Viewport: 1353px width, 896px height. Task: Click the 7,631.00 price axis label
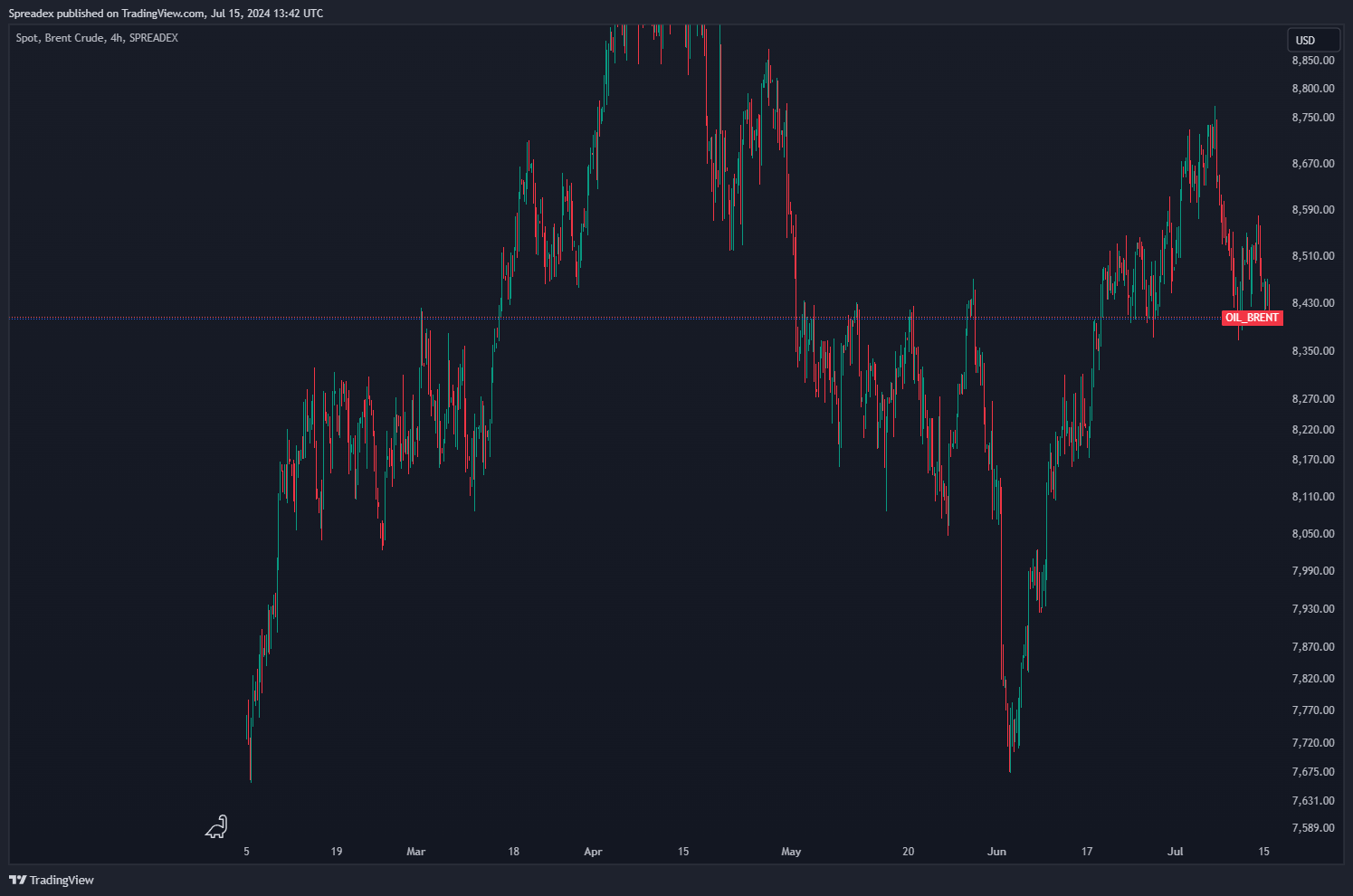1313,801
